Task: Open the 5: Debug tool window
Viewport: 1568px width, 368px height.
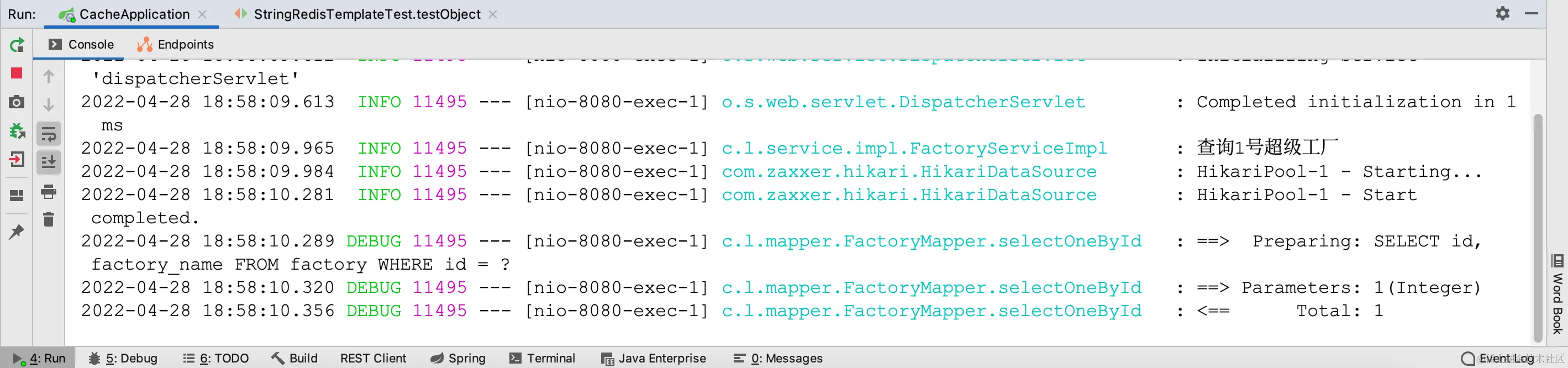Action: tap(123, 358)
